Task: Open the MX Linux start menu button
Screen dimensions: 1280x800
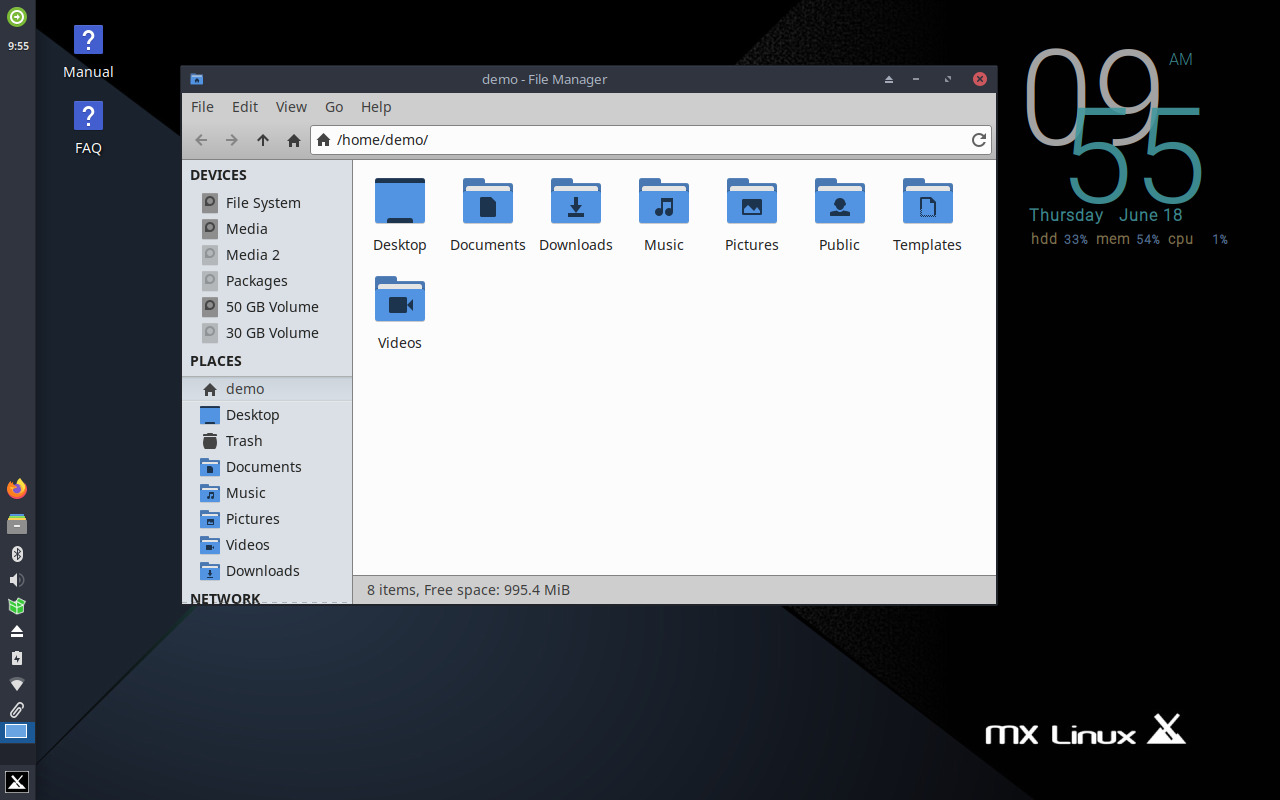Action: [x=17, y=781]
